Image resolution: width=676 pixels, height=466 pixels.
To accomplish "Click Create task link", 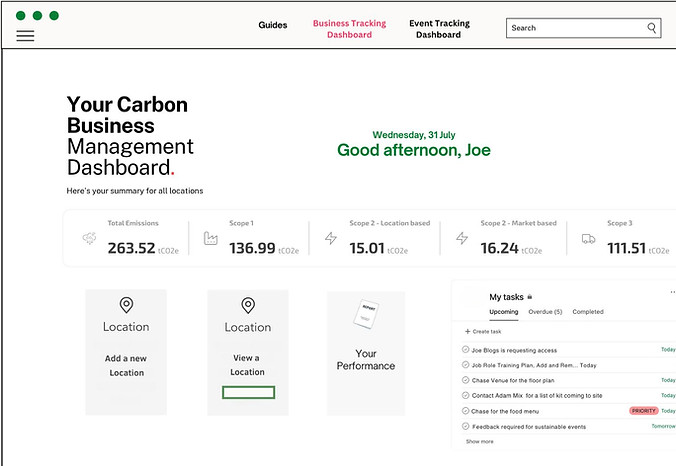I will point(487,332).
